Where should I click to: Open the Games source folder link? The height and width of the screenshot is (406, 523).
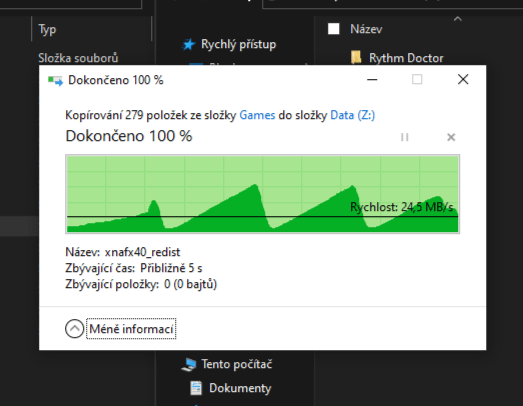click(257, 115)
